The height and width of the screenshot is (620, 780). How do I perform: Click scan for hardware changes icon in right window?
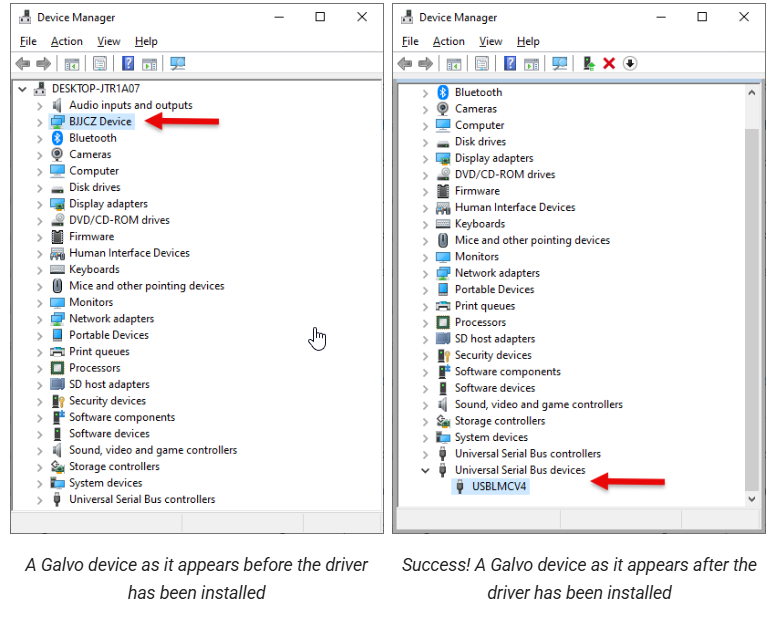click(560, 63)
